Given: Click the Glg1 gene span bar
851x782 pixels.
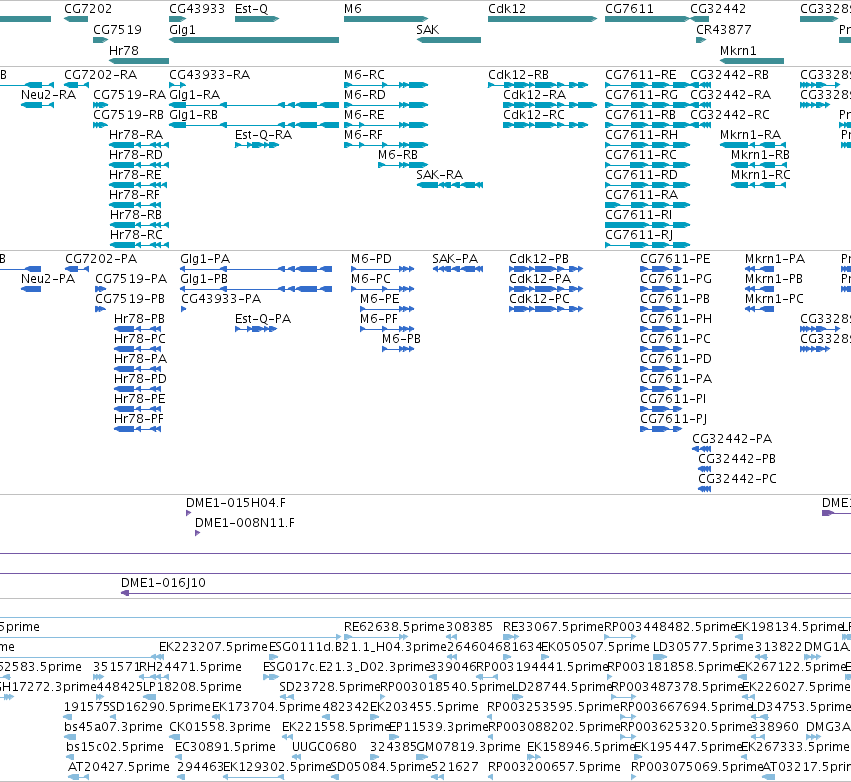Looking at the screenshot, I should [254, 40].
